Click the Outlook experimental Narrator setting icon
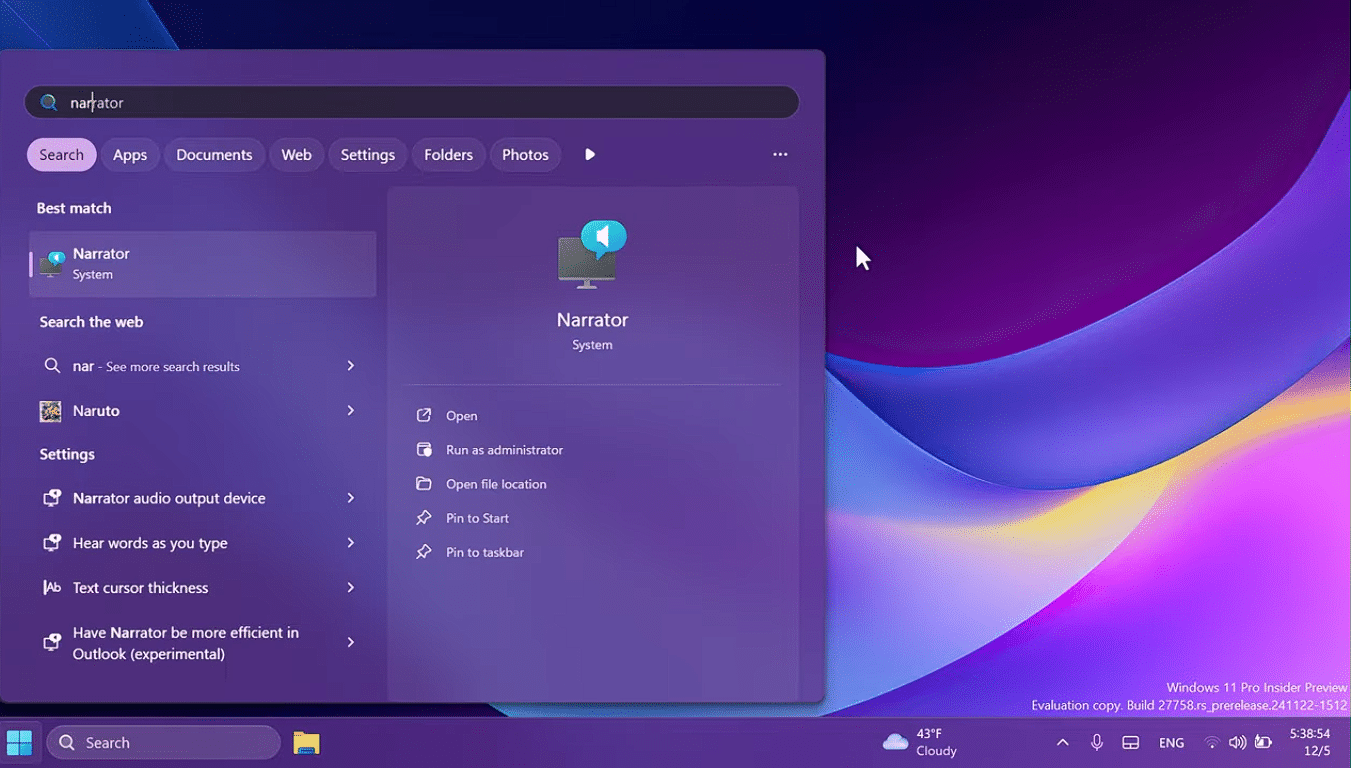This screenshot has width=1351, height=768. point(52,643)
